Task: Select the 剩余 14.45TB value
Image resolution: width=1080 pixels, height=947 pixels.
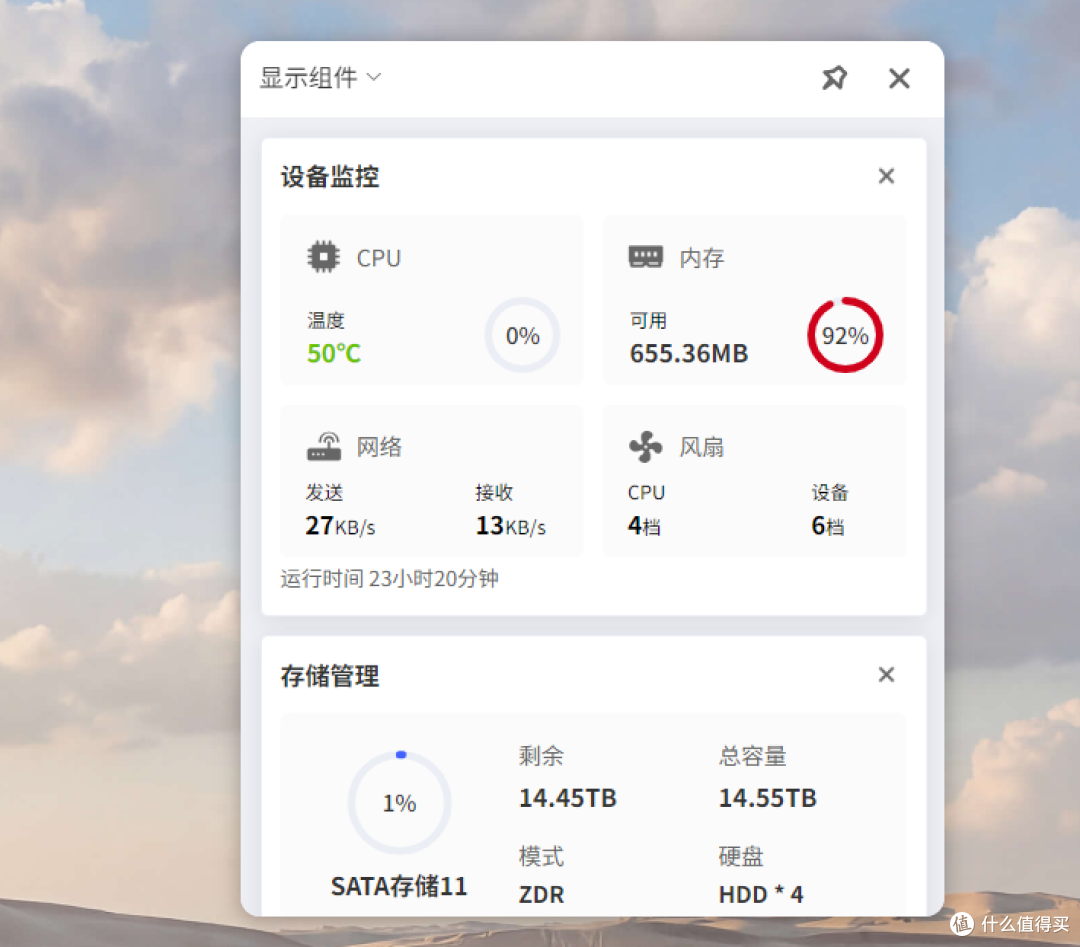Action: pos(568,798)
